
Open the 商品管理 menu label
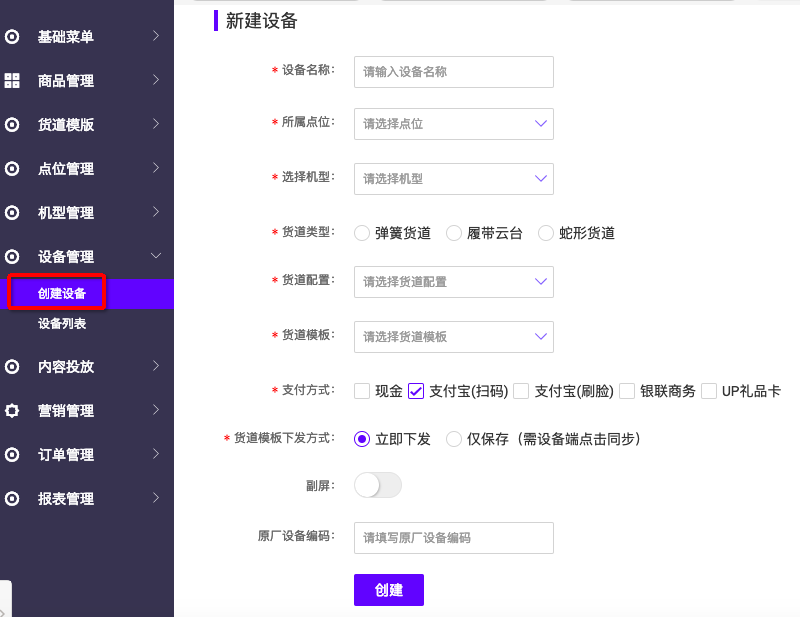click(66, 81)
